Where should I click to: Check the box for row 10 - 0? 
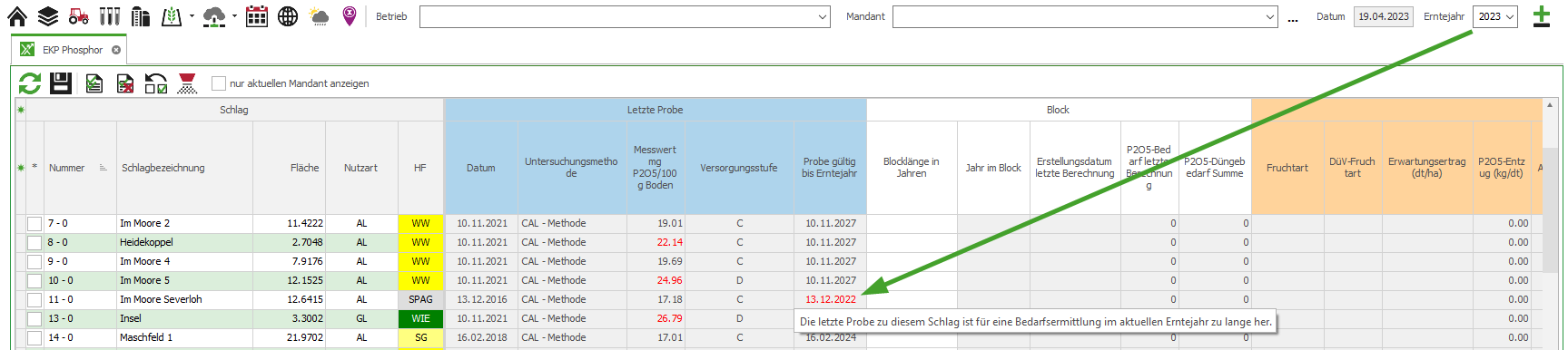point(35,280)
